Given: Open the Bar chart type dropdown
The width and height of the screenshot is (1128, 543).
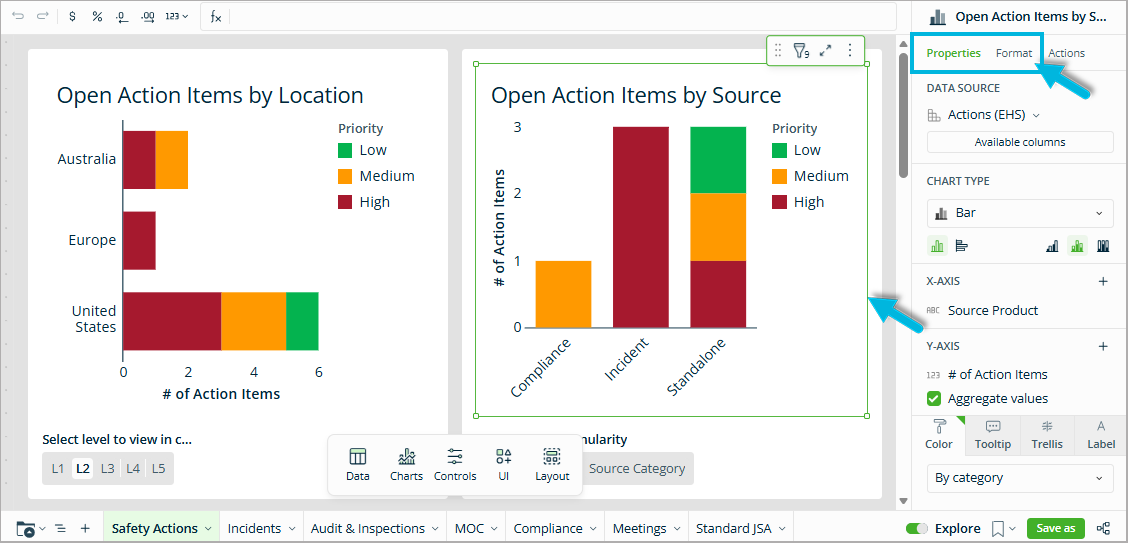Looking at the screenshot, I should point(1019,213).
